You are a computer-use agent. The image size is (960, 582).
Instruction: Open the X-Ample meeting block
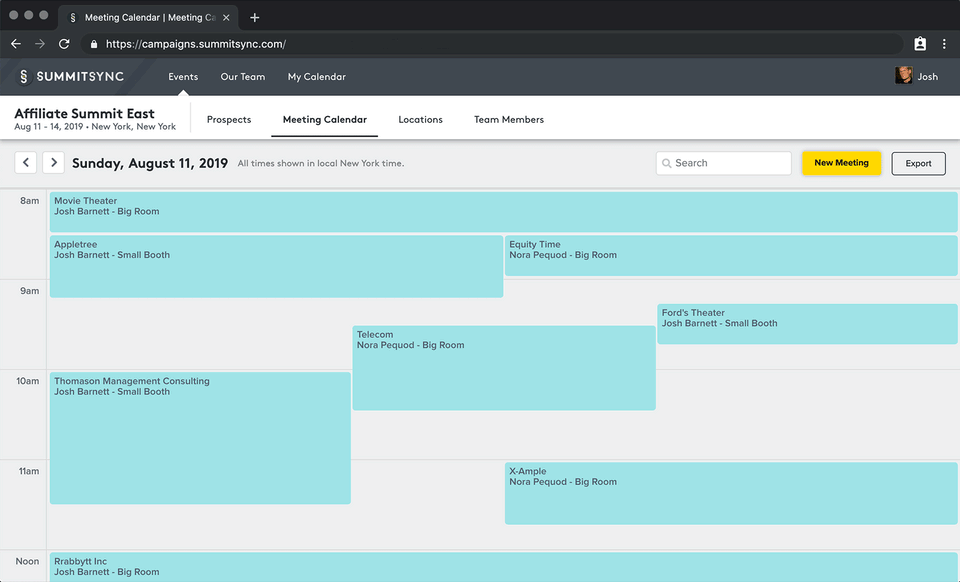[731, 493]
